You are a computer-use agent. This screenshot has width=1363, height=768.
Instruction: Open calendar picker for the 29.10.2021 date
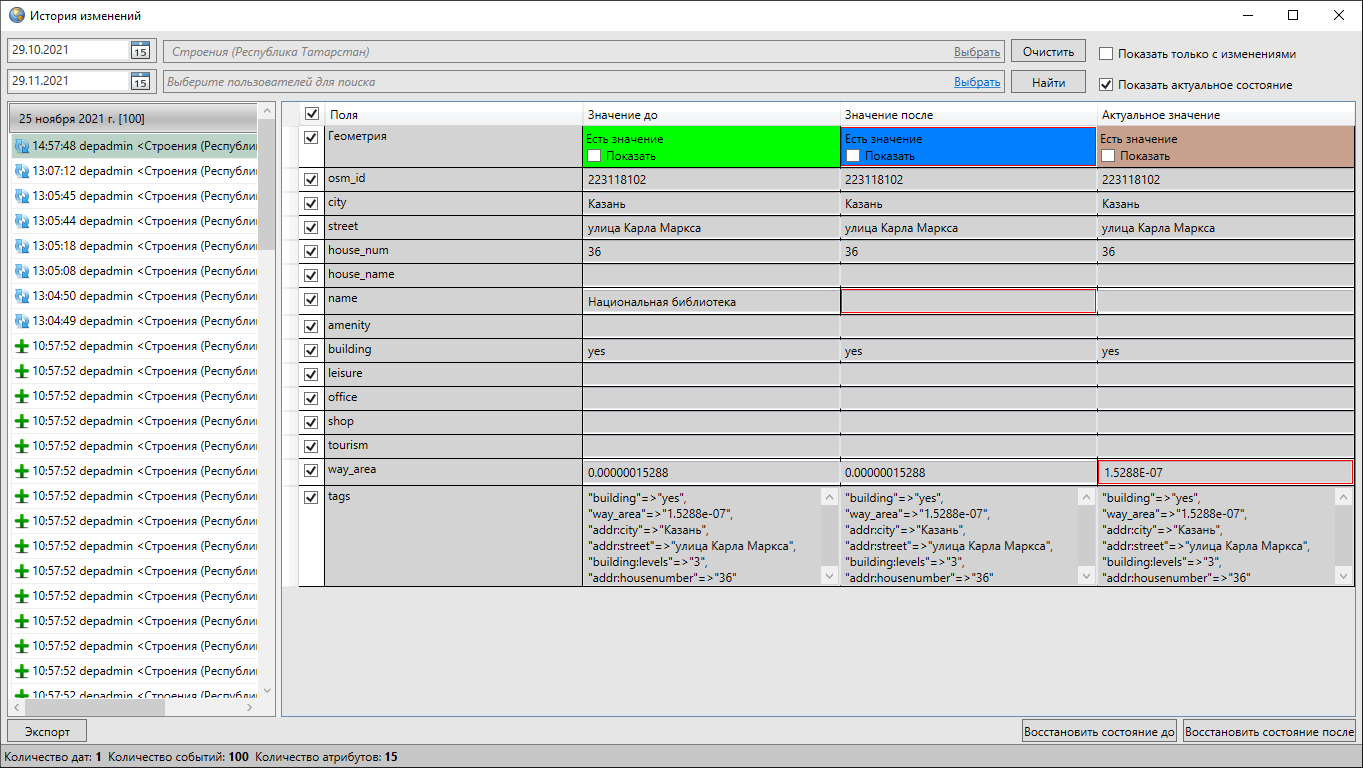pyautogui.click(x=140, y=51)
